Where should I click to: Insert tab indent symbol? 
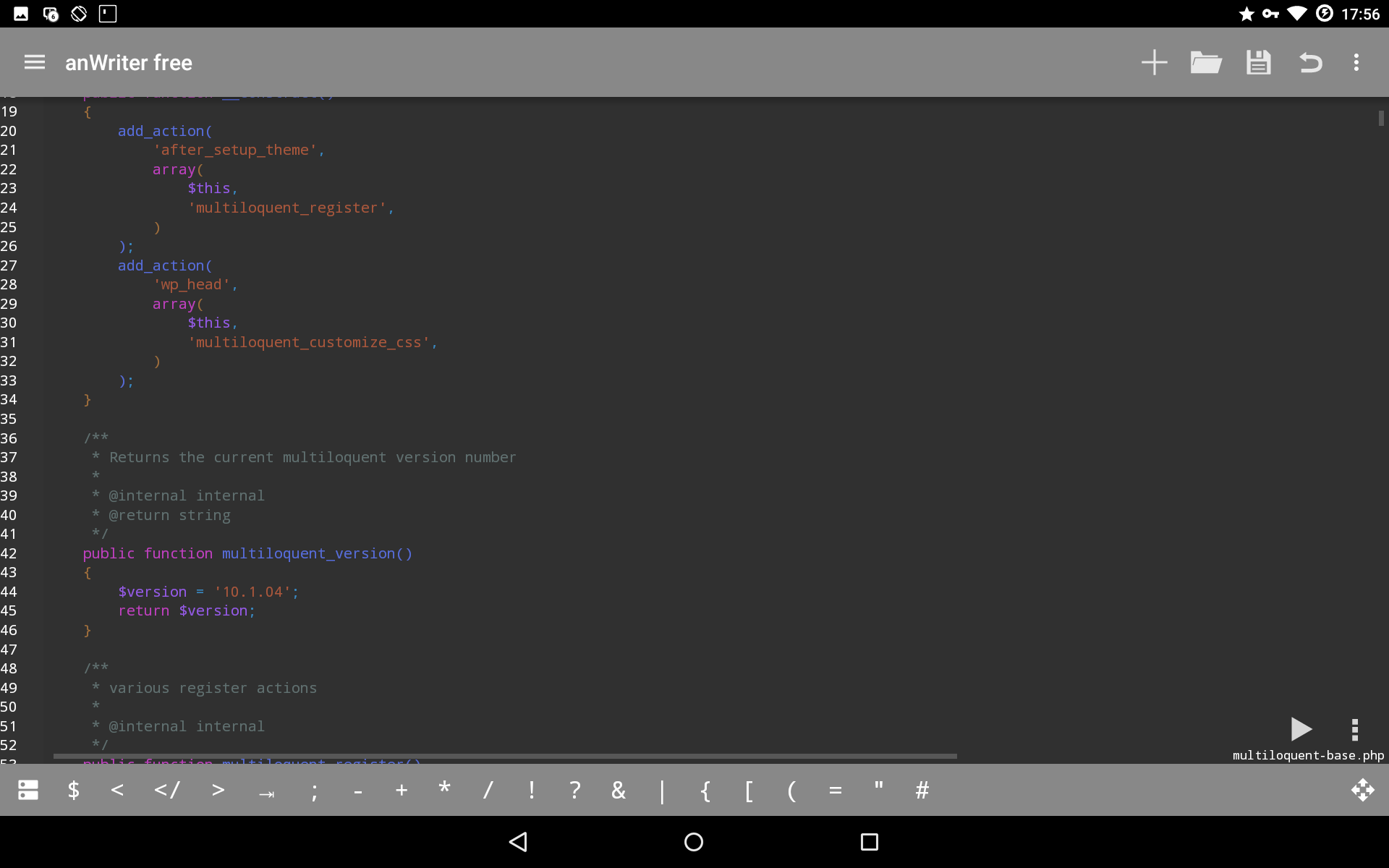pyautogui.click(x=266, y=793)
